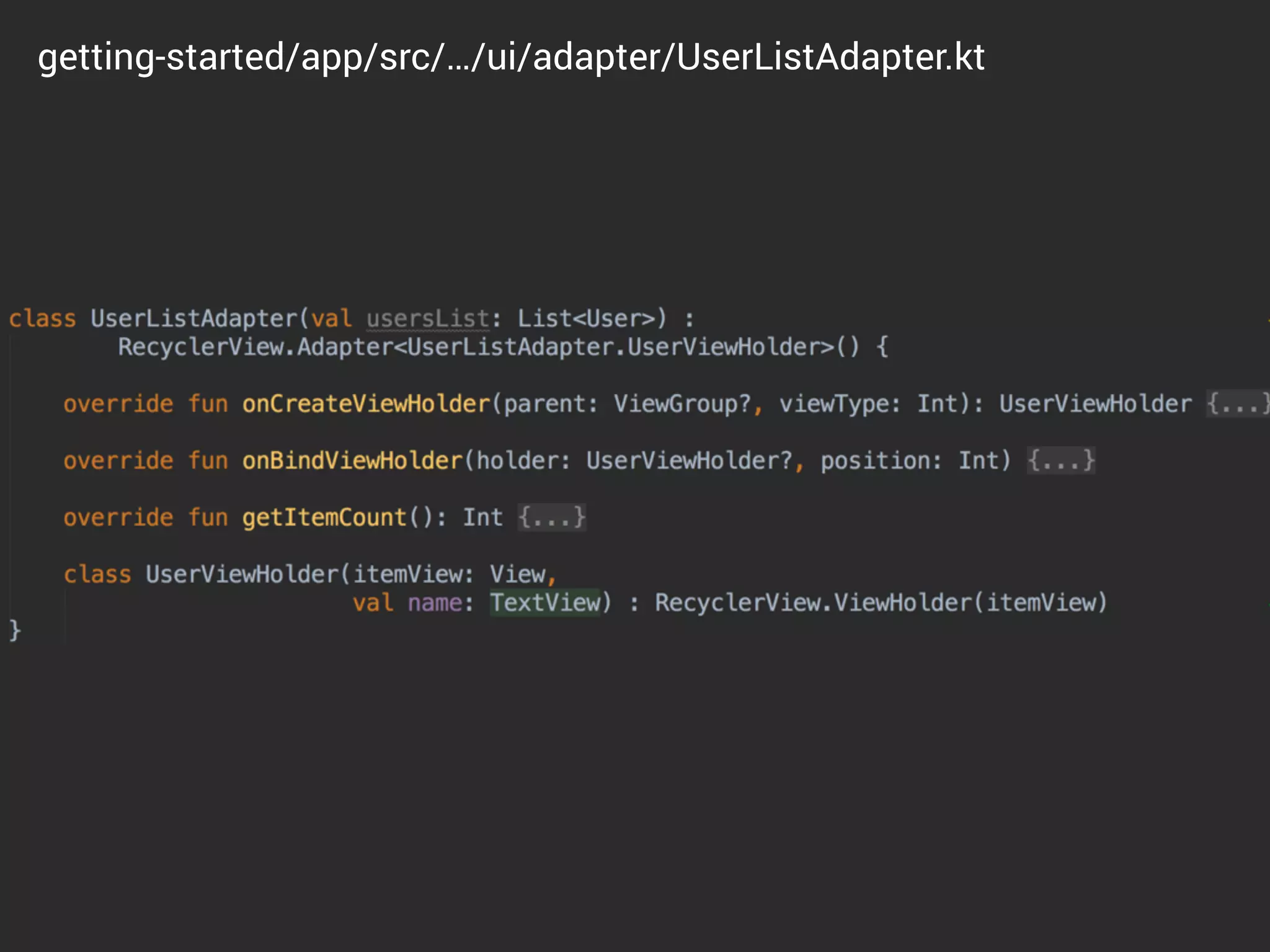Click the ViewGroup? parameter type
This screenshot has height=952, width=1270.
[x=682, y=404]
